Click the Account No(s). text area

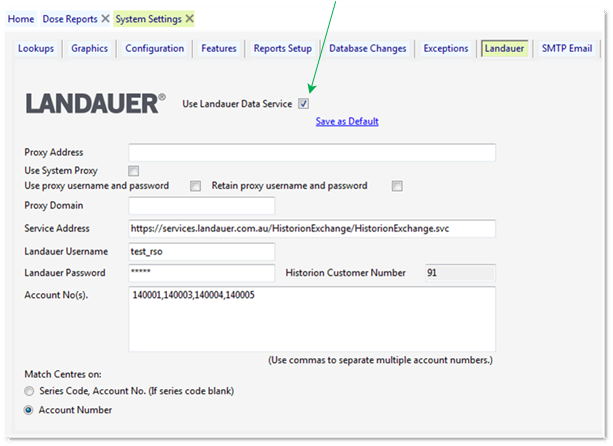312,319
